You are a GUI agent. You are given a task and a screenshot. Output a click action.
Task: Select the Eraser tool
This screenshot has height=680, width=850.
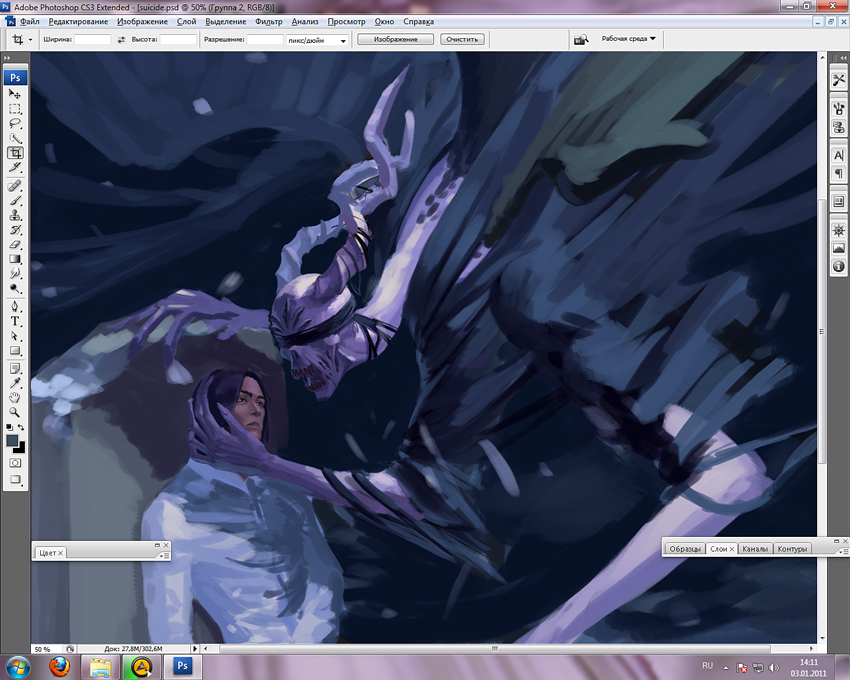click(x=15, y=245)
